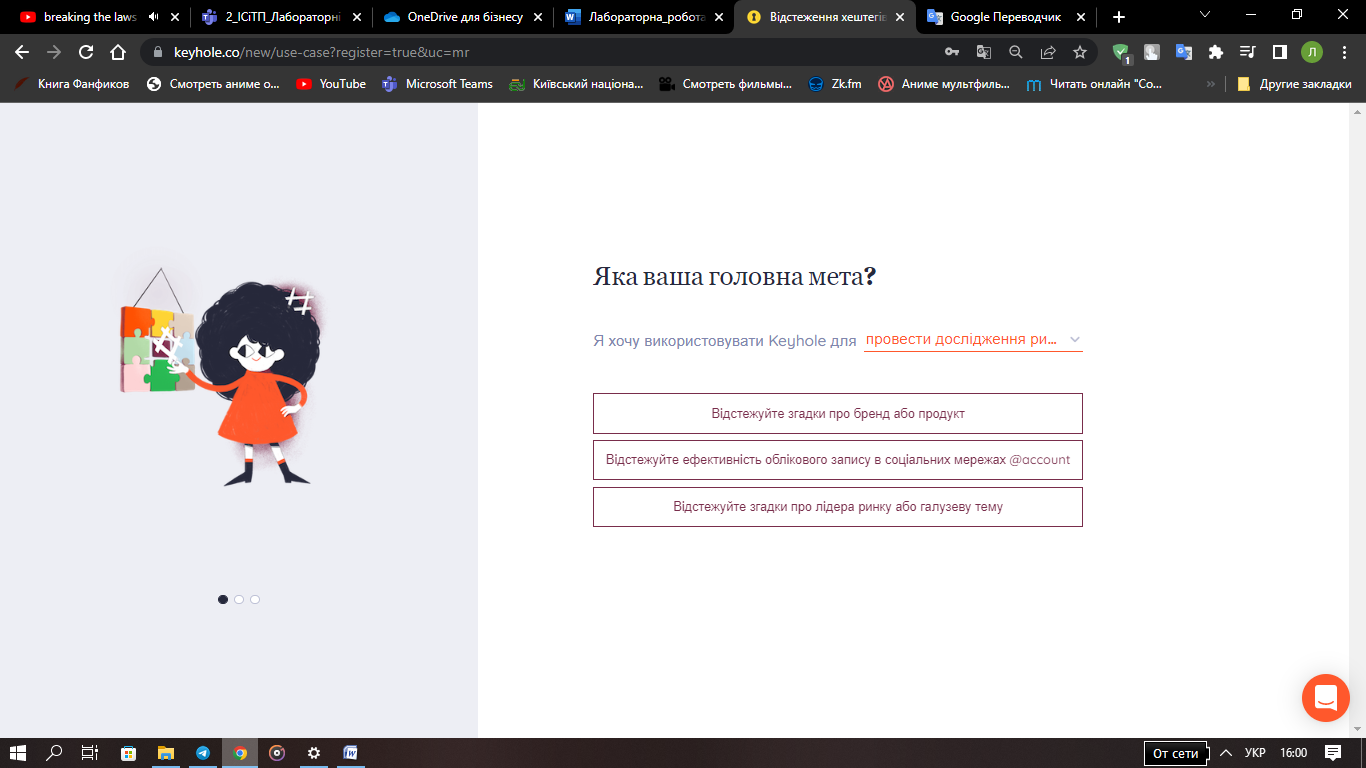Screen dimensions: 1366x768
Task: Open Microsoft Store from the taskbar
Action: pyautogui.click(x=128, y=753)
